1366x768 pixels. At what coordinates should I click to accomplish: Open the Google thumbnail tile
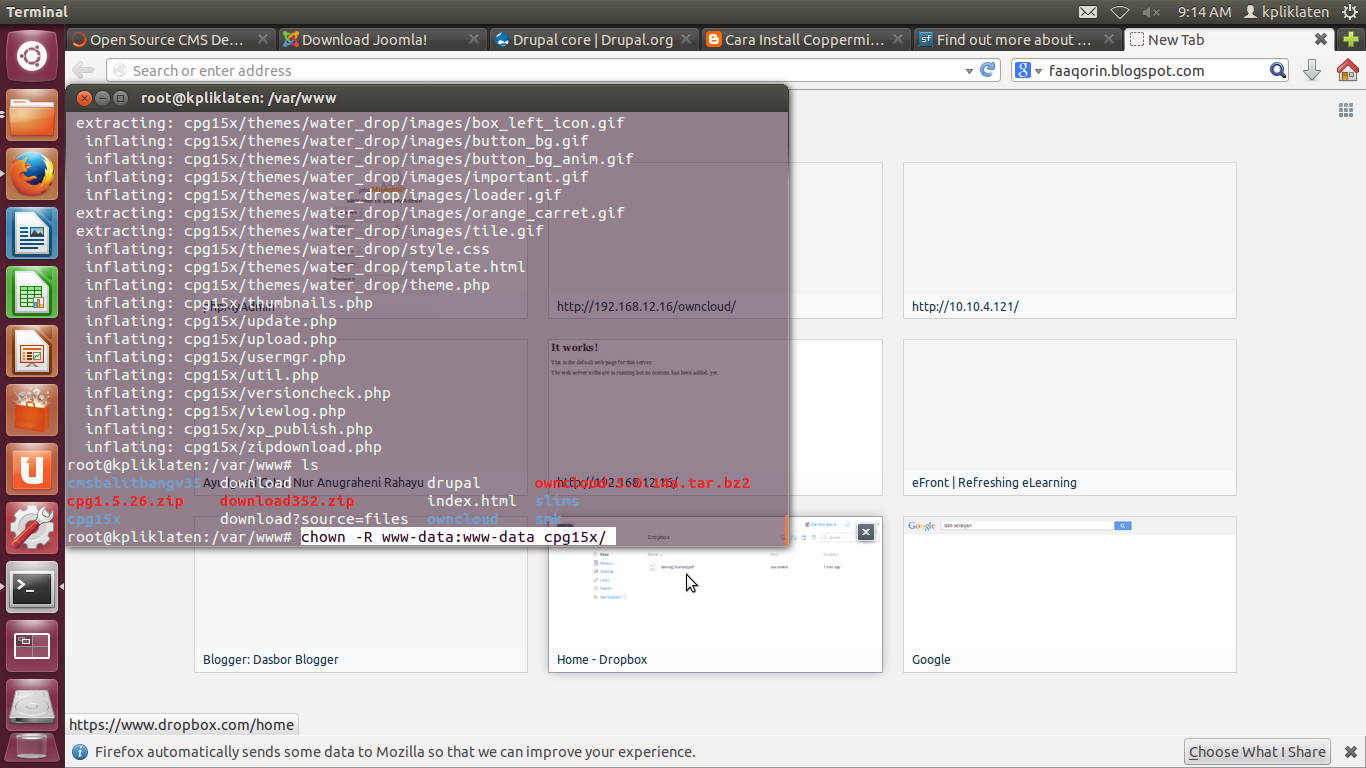(x=1070, y=594)
